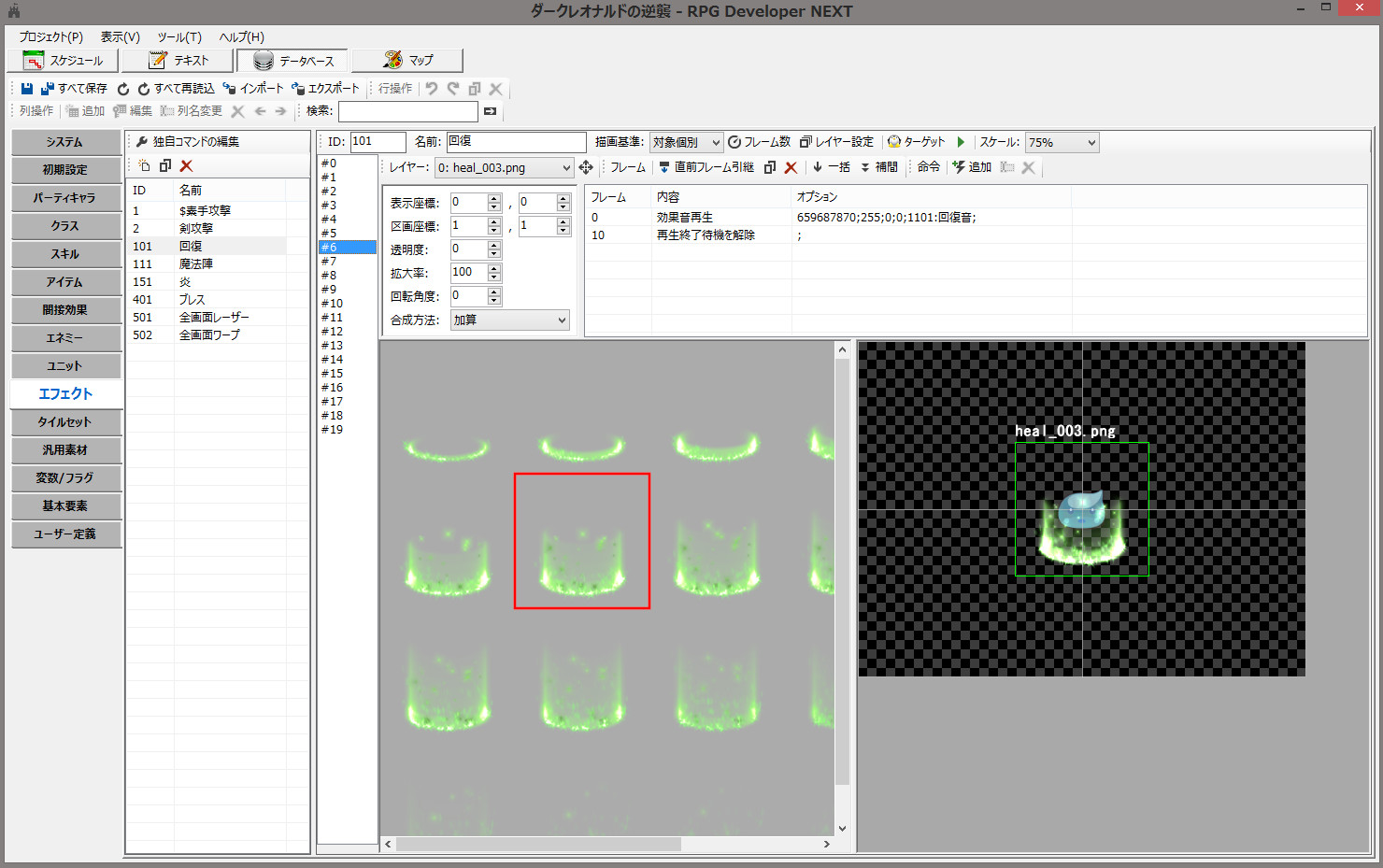Click the save icon in the toolbar
The width and height of the screenshot is (1383, 868).
[x=27, y=89]
